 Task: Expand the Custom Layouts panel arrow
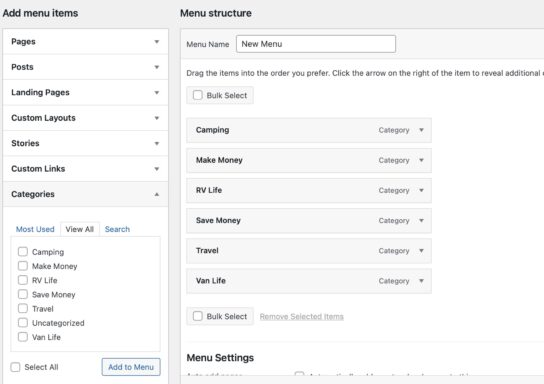(157, 118)
